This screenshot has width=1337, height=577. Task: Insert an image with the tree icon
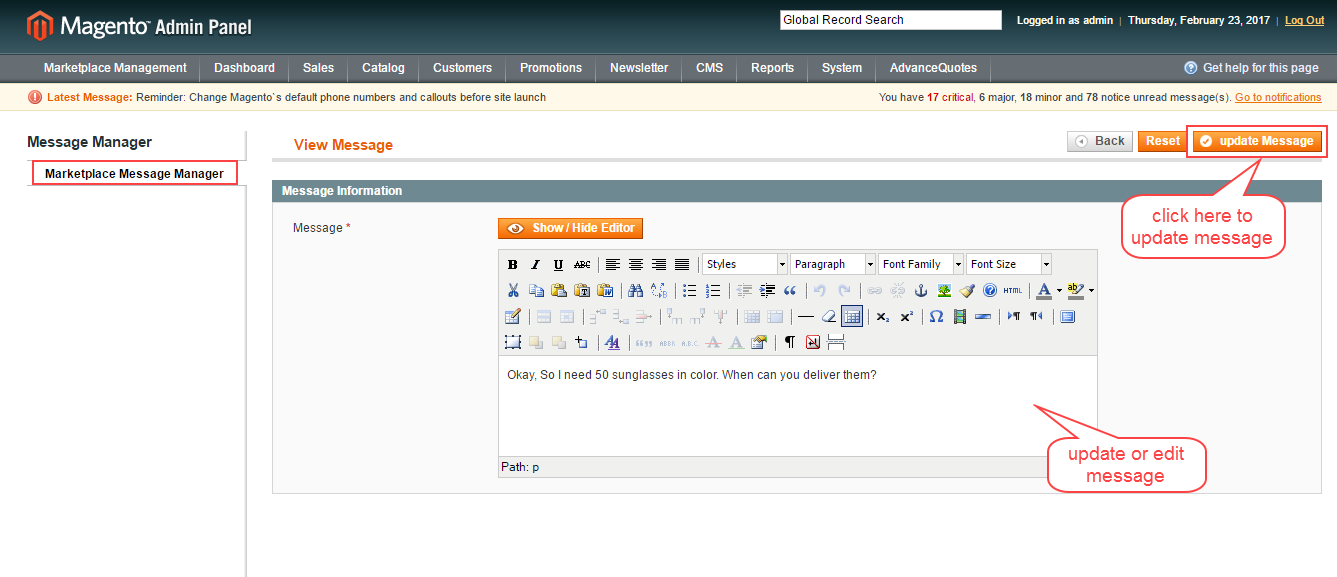[944, 290]
